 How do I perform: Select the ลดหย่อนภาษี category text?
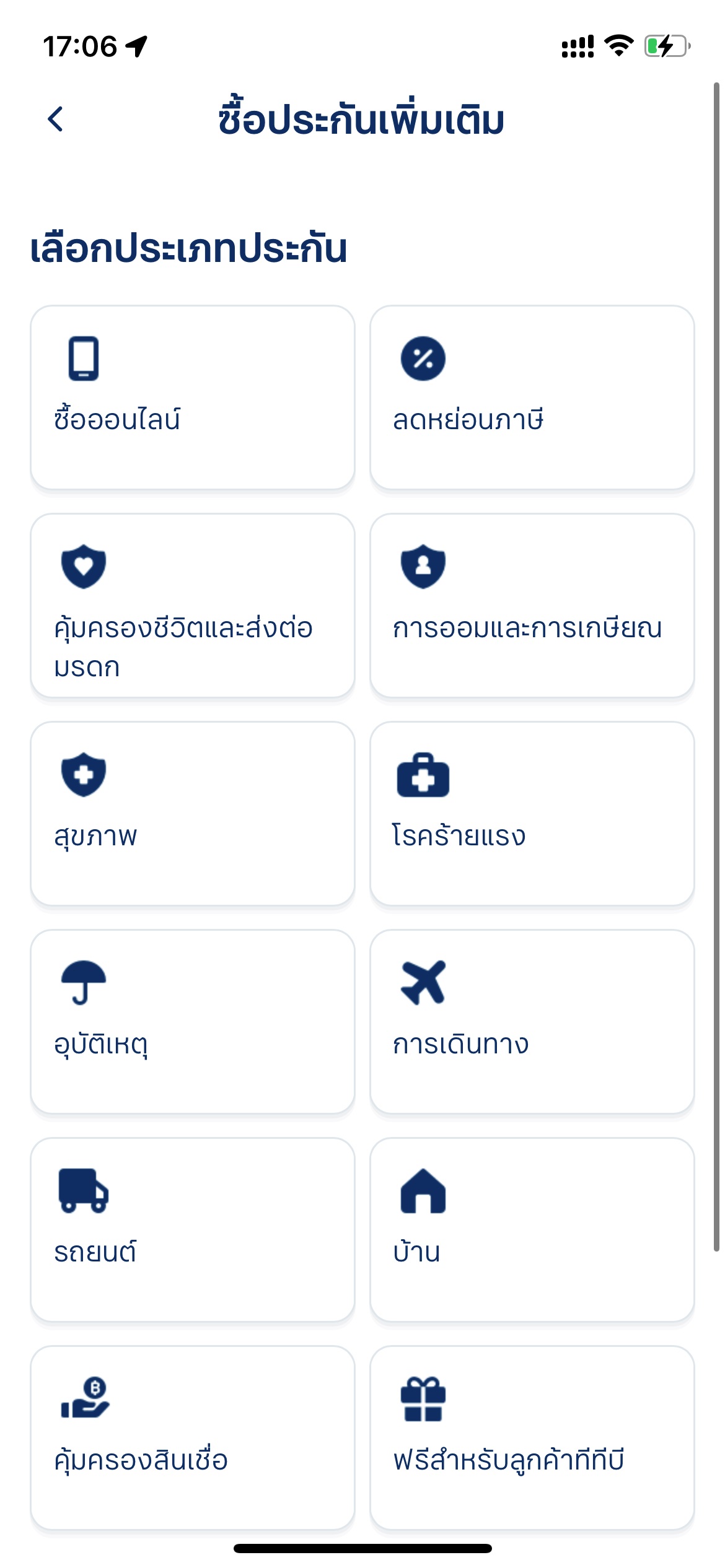[x=468, y=420]
